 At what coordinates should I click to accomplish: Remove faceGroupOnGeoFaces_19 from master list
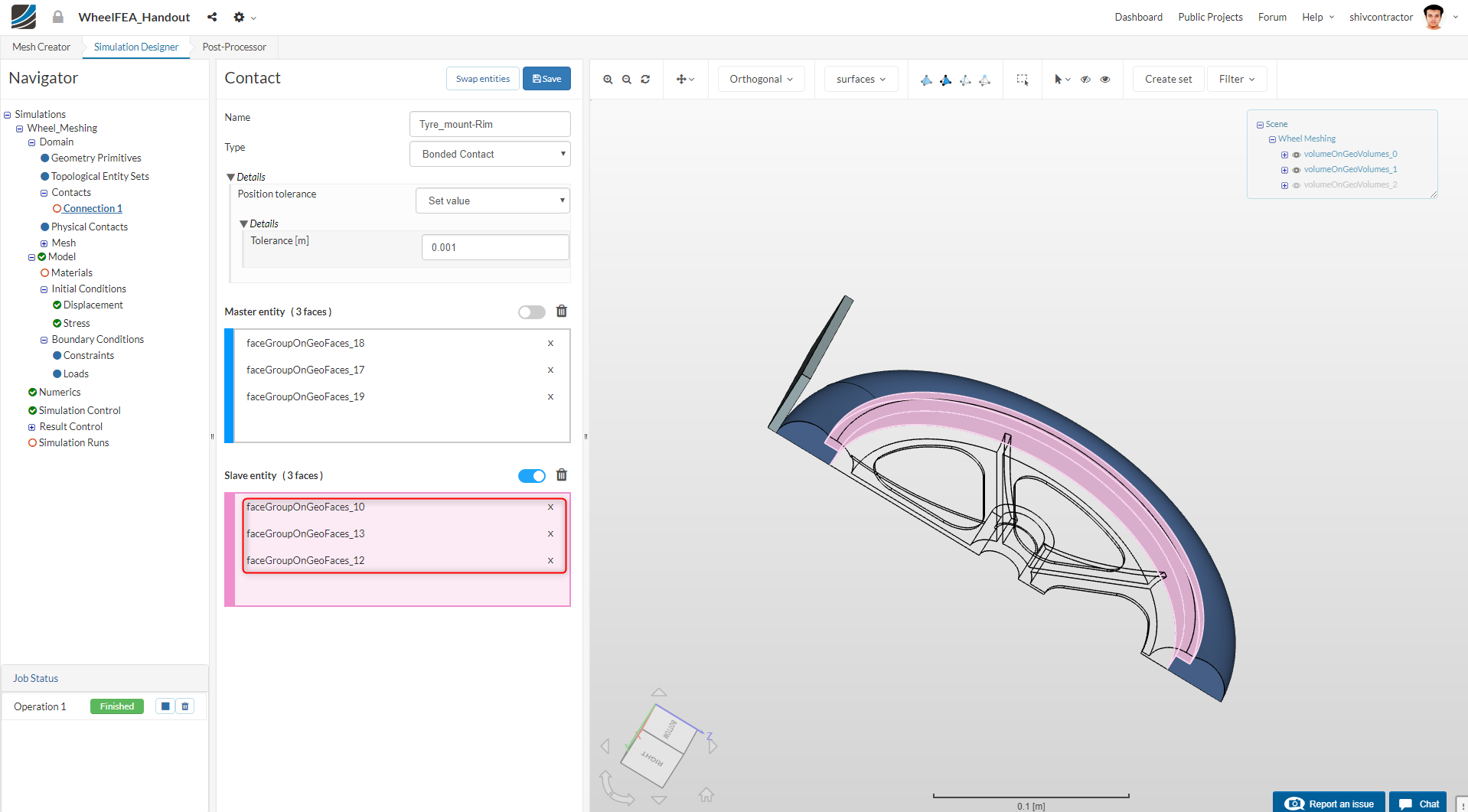point(550,397)
